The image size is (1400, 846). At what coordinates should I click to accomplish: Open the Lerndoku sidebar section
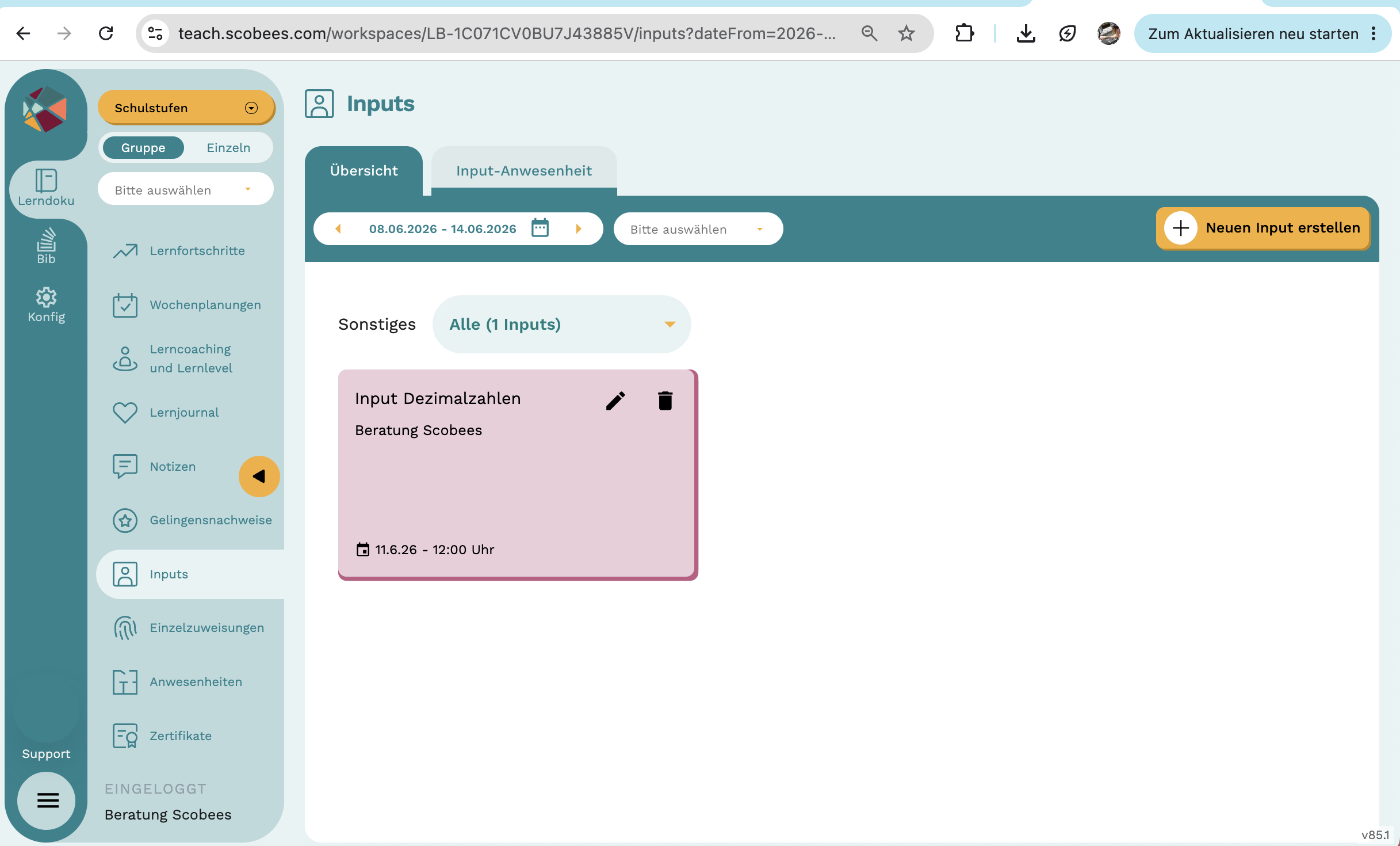click(x=46, y=188)
